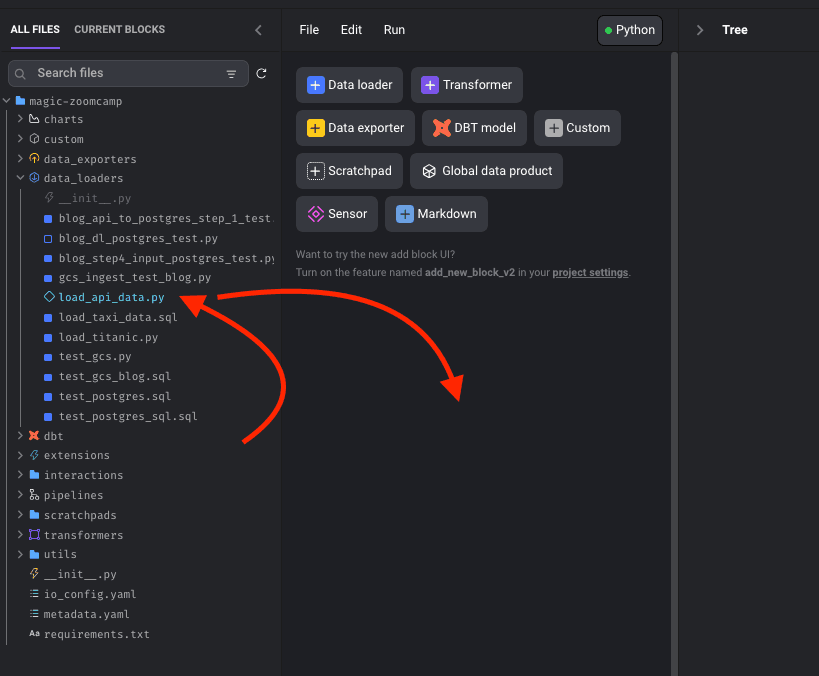Click the pink Sensor diamond icon
The image size is (819, 676).
315,214
